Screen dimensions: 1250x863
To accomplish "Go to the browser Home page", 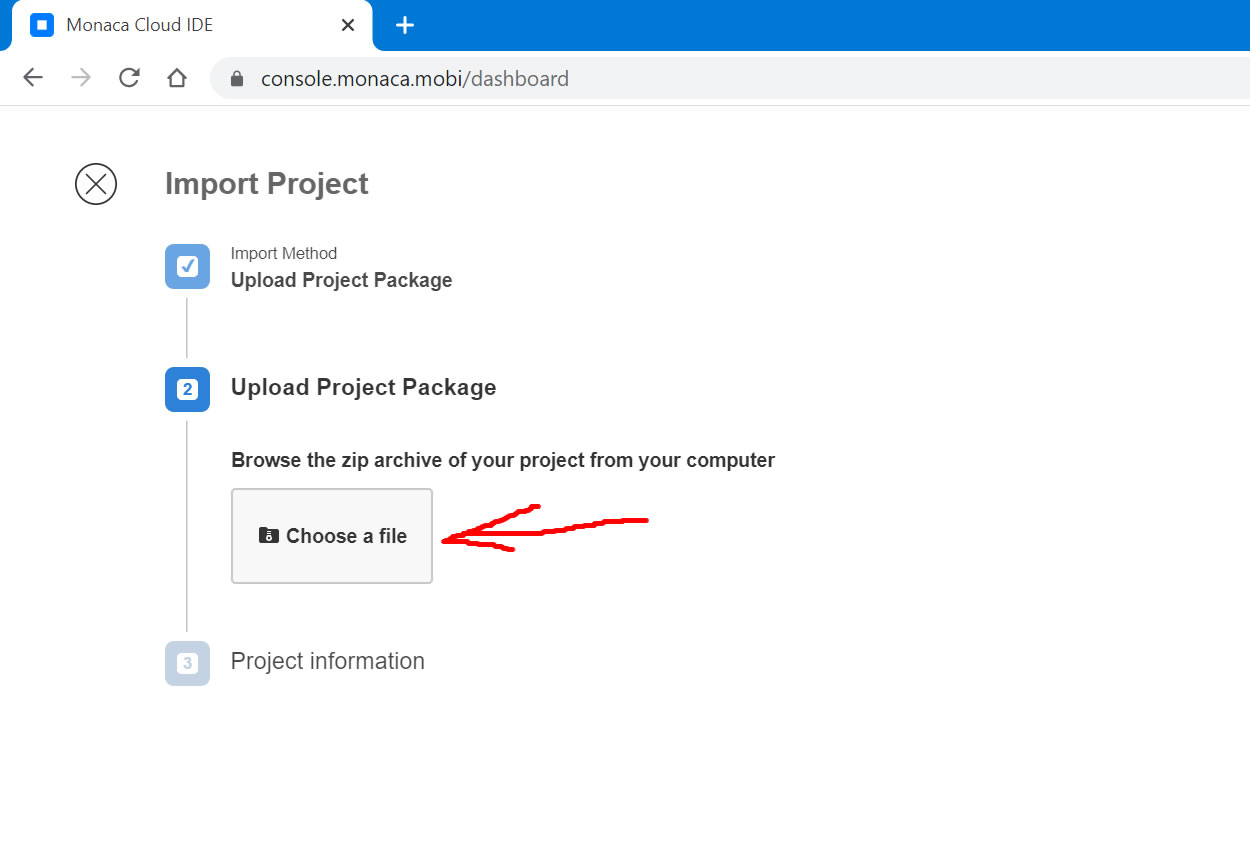I will (177, 78).
